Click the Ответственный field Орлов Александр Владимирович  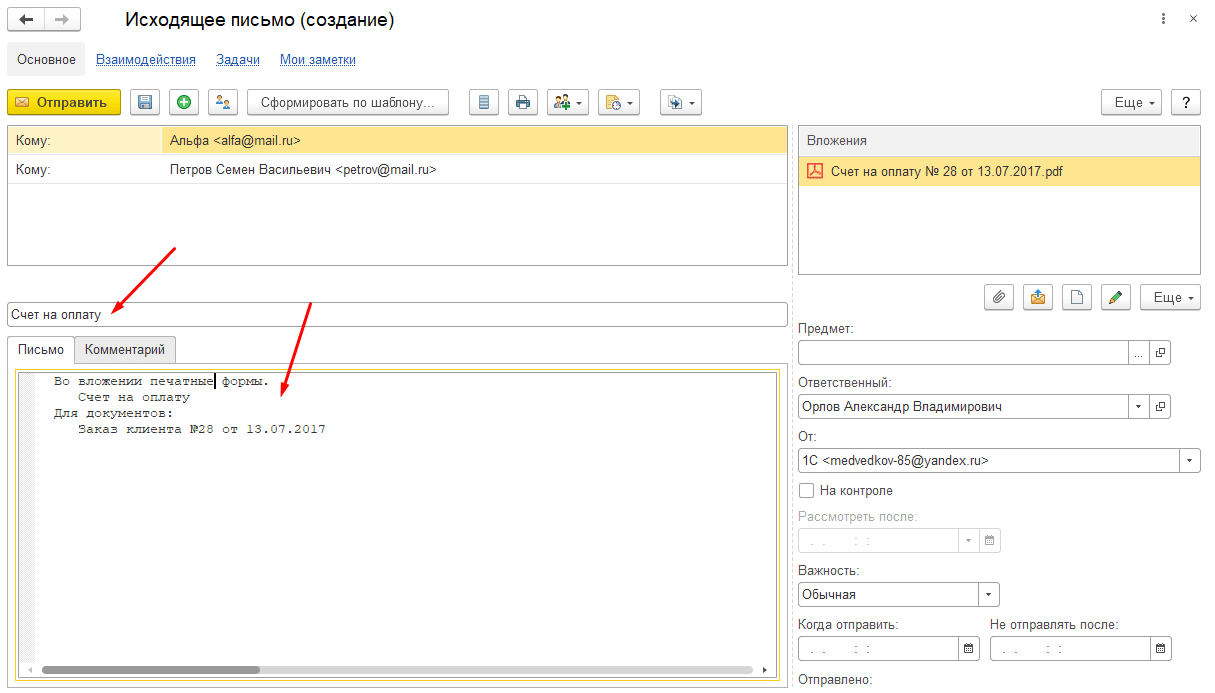click(x=964, y=407)
